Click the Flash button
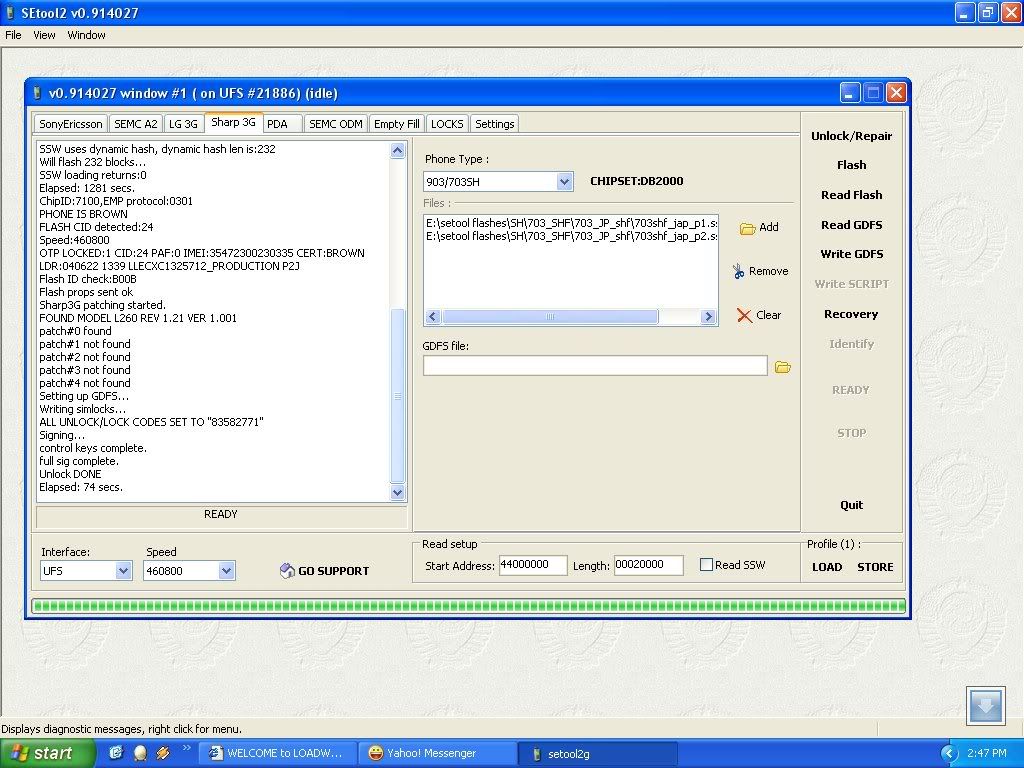The image size is (1024, 768). (x=851, y=165)
